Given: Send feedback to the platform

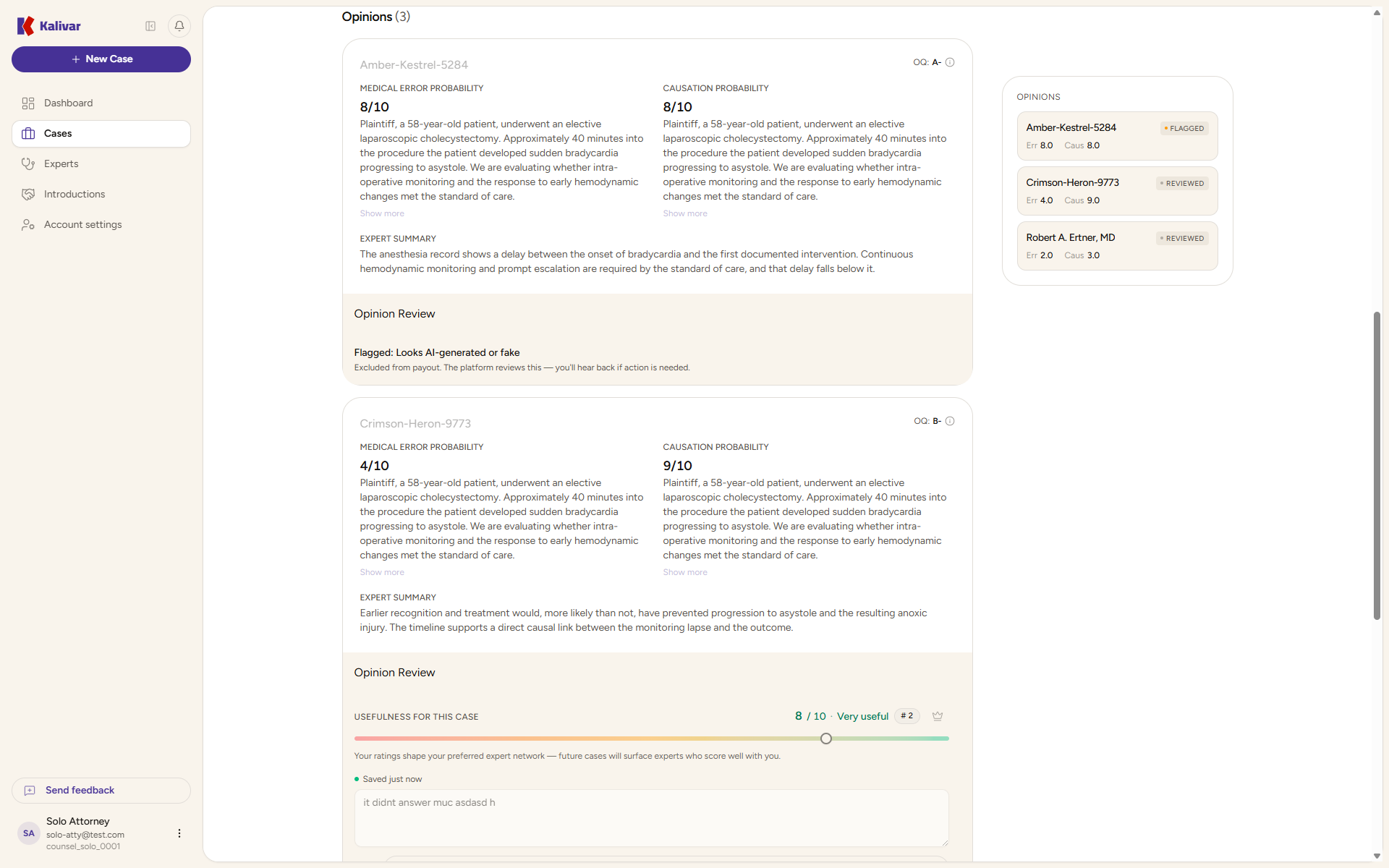Looking at the screenshot, I should point(101,791).
